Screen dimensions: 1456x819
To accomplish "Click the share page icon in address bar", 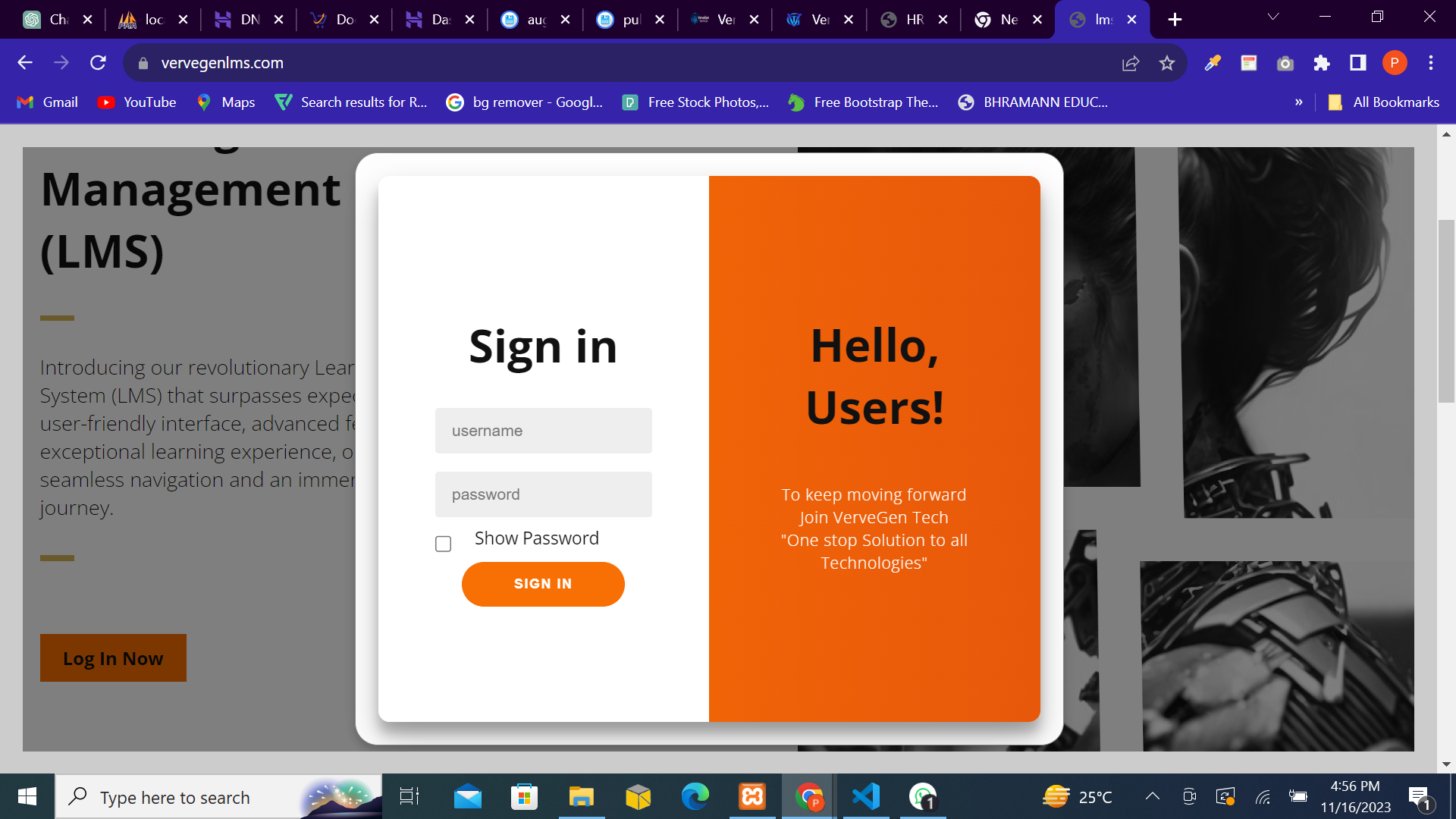I will (1131, 63).
